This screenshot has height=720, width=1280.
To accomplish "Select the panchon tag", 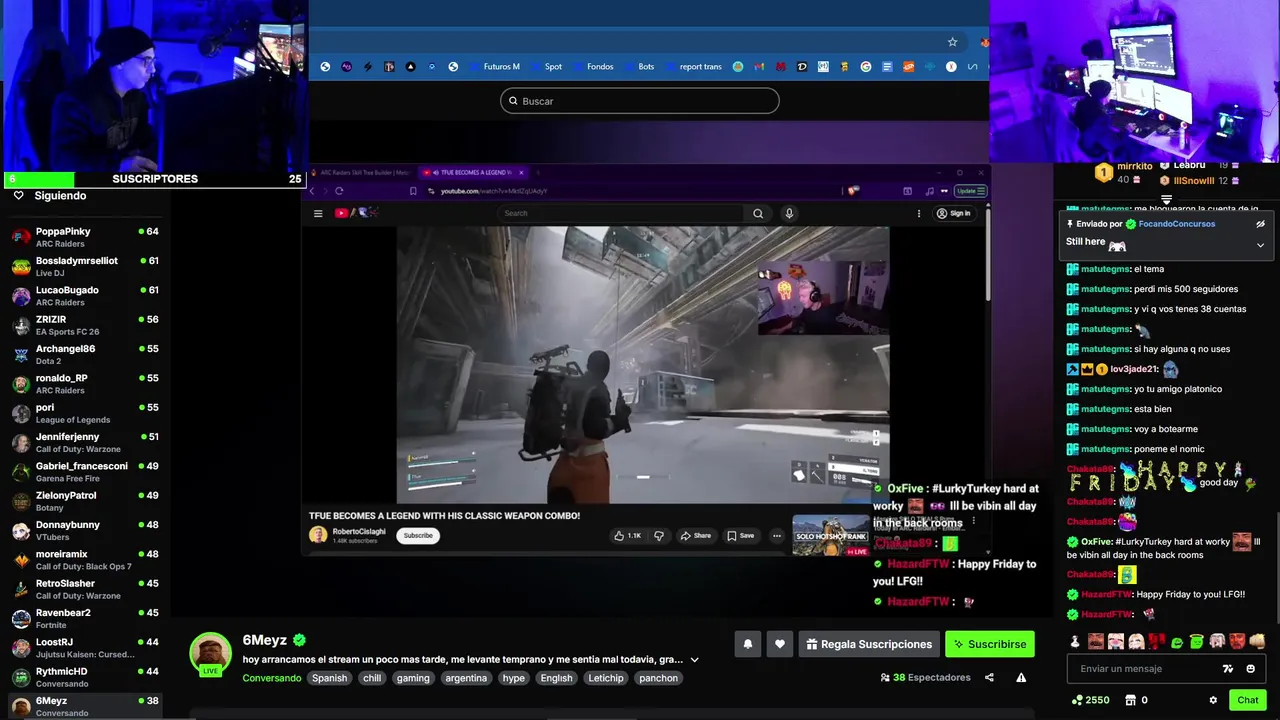I will tap(658, 678).
